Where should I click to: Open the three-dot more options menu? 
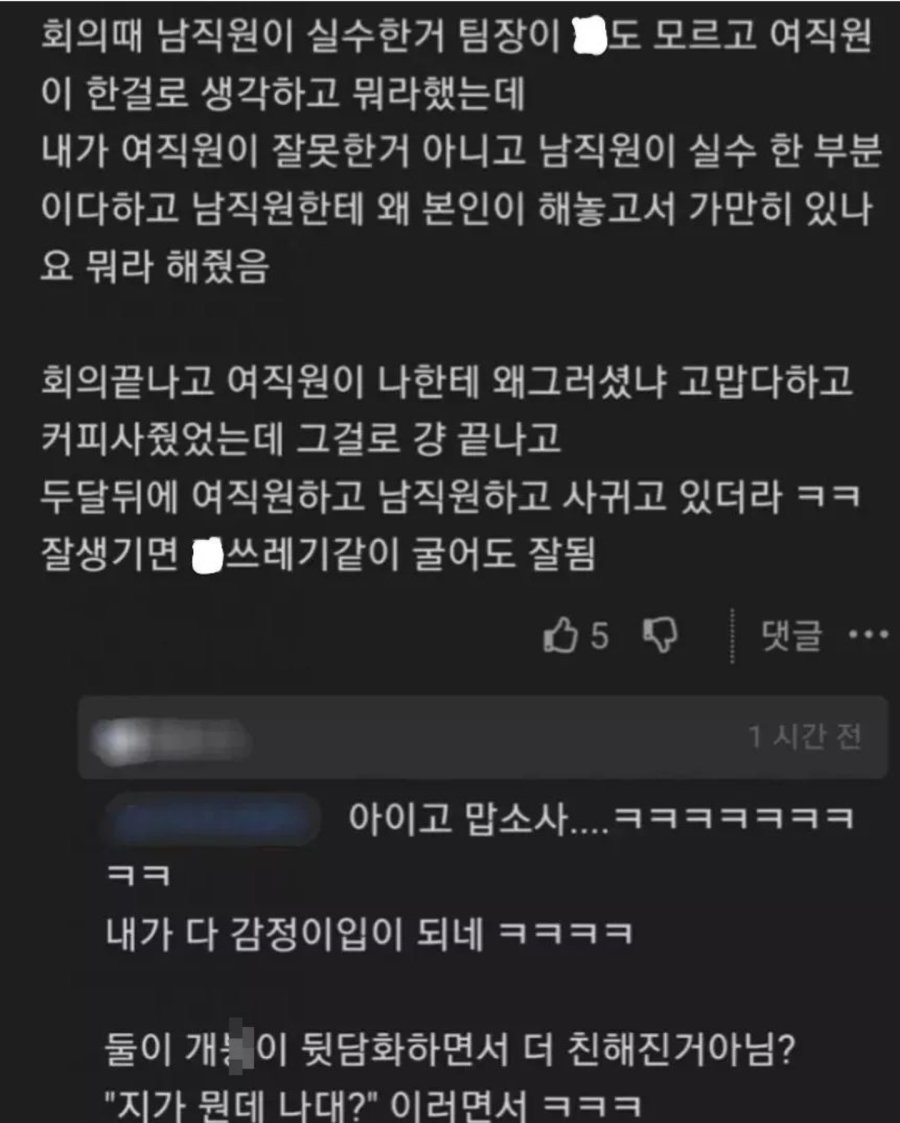pyautogui.click(x=868, y=634)
